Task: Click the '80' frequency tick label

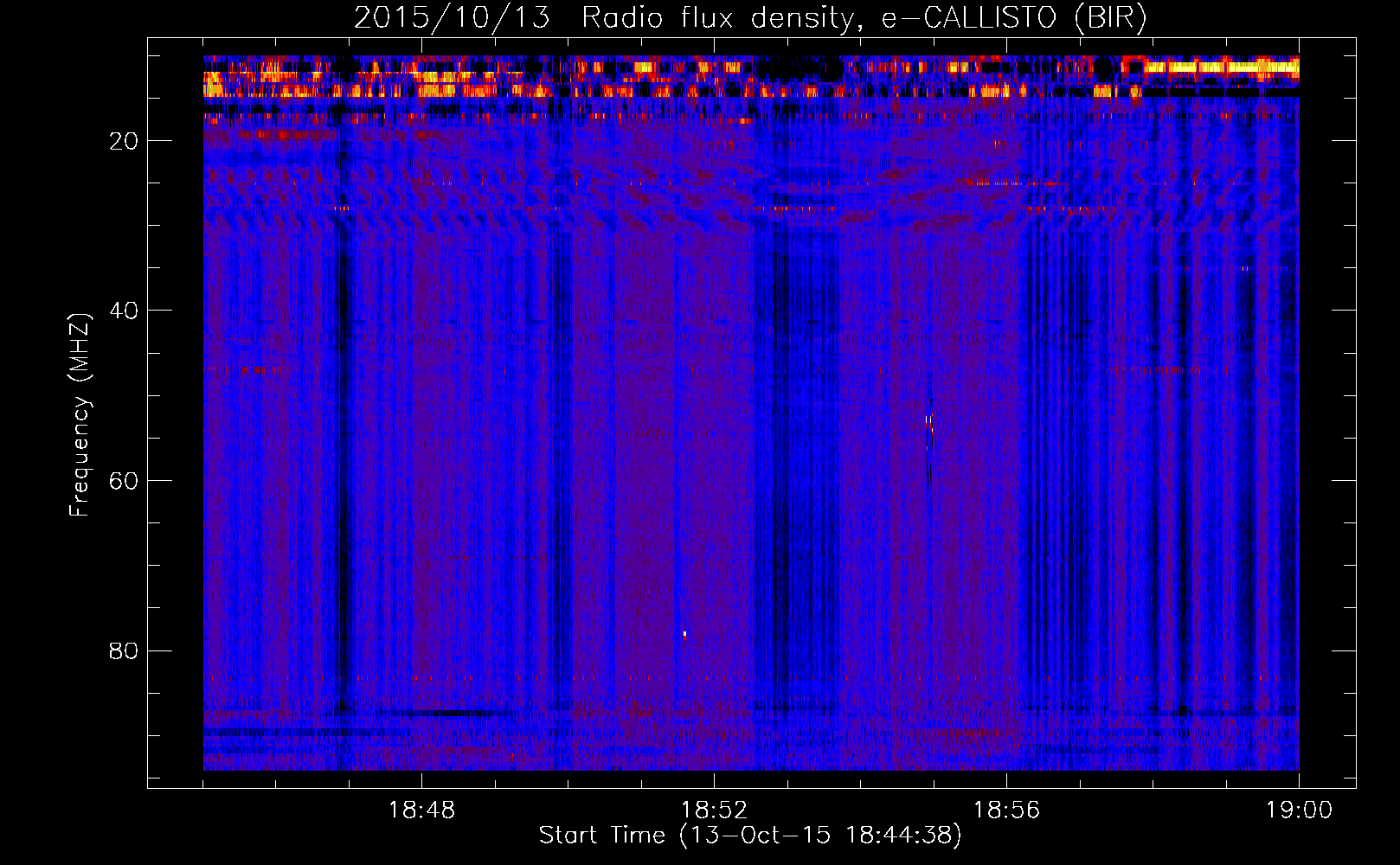Action: coord(125,650)
